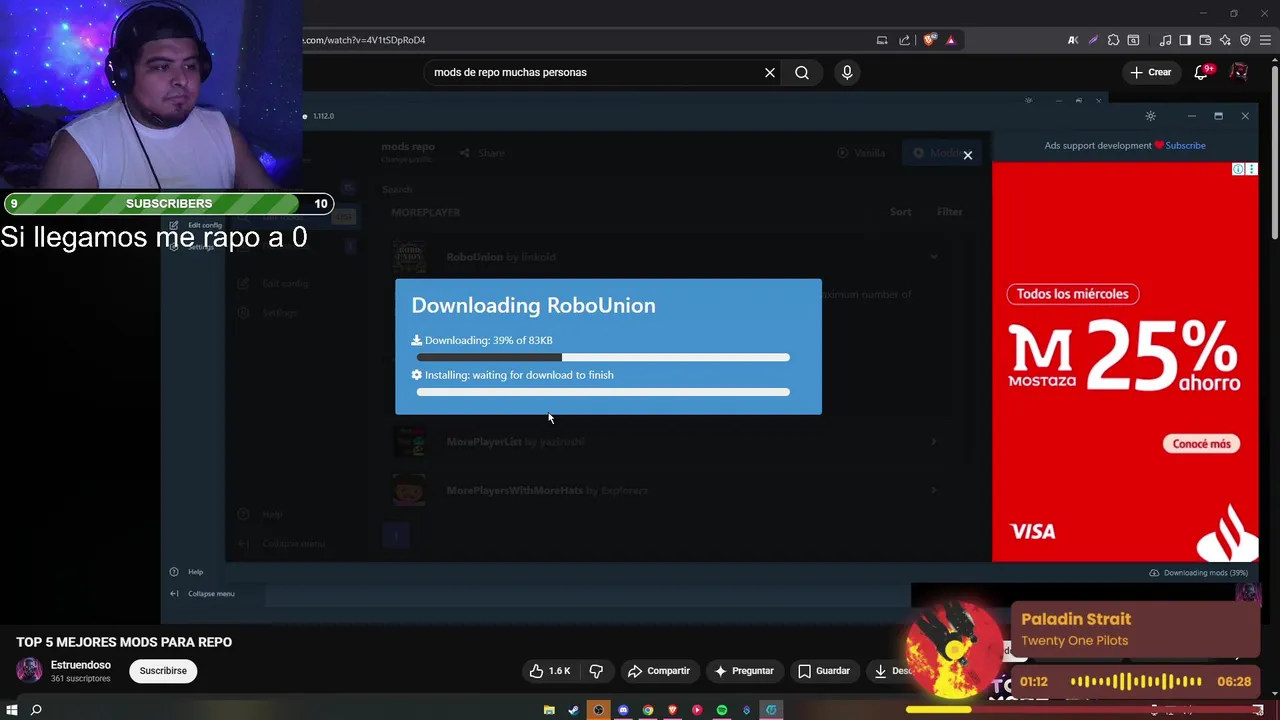Viewport: 1280px width, 720px height.
Task: Open the Leo AI sparkle icon
Action: [1225, 40]
